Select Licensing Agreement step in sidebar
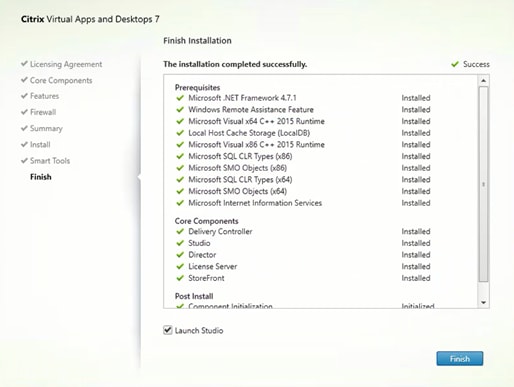514x387 pixels. point(66,64)
